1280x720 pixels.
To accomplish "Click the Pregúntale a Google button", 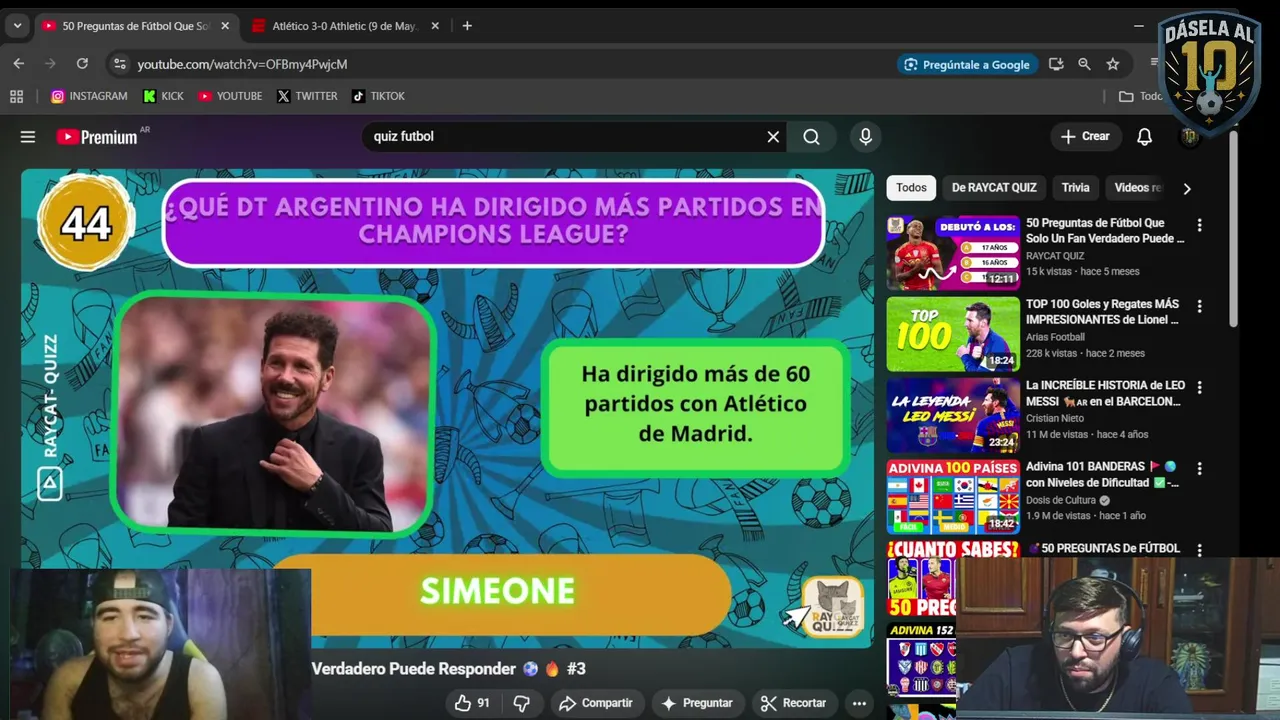I will click(x=967, y=64).
